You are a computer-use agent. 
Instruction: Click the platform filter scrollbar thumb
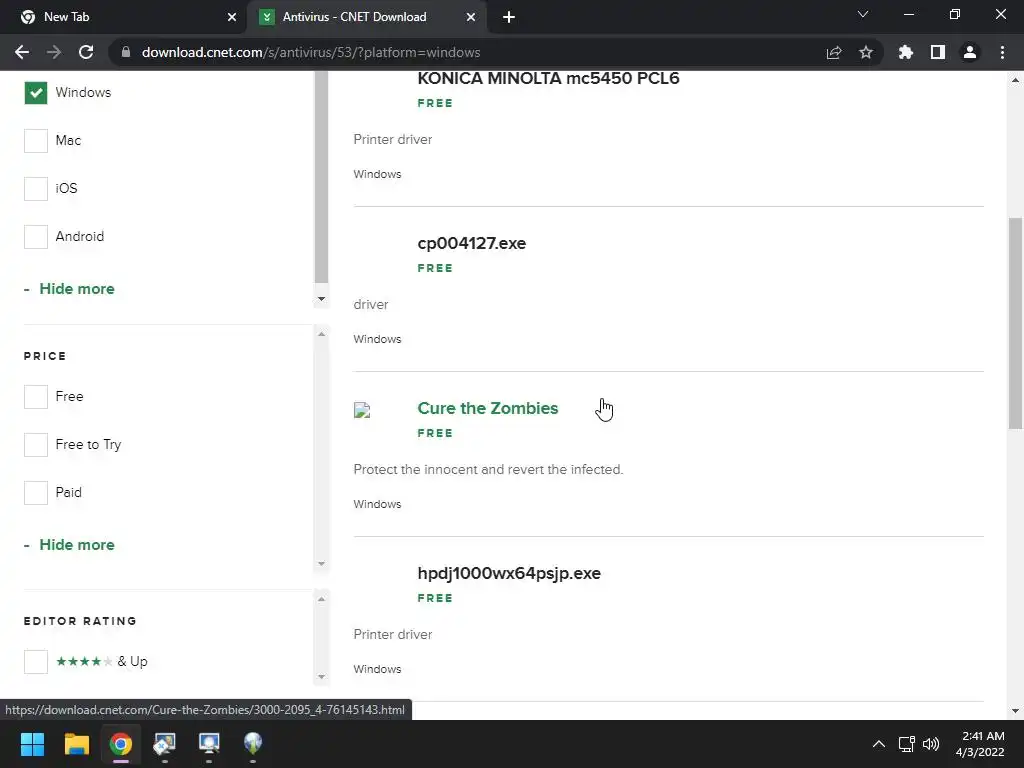coord(321,176)
